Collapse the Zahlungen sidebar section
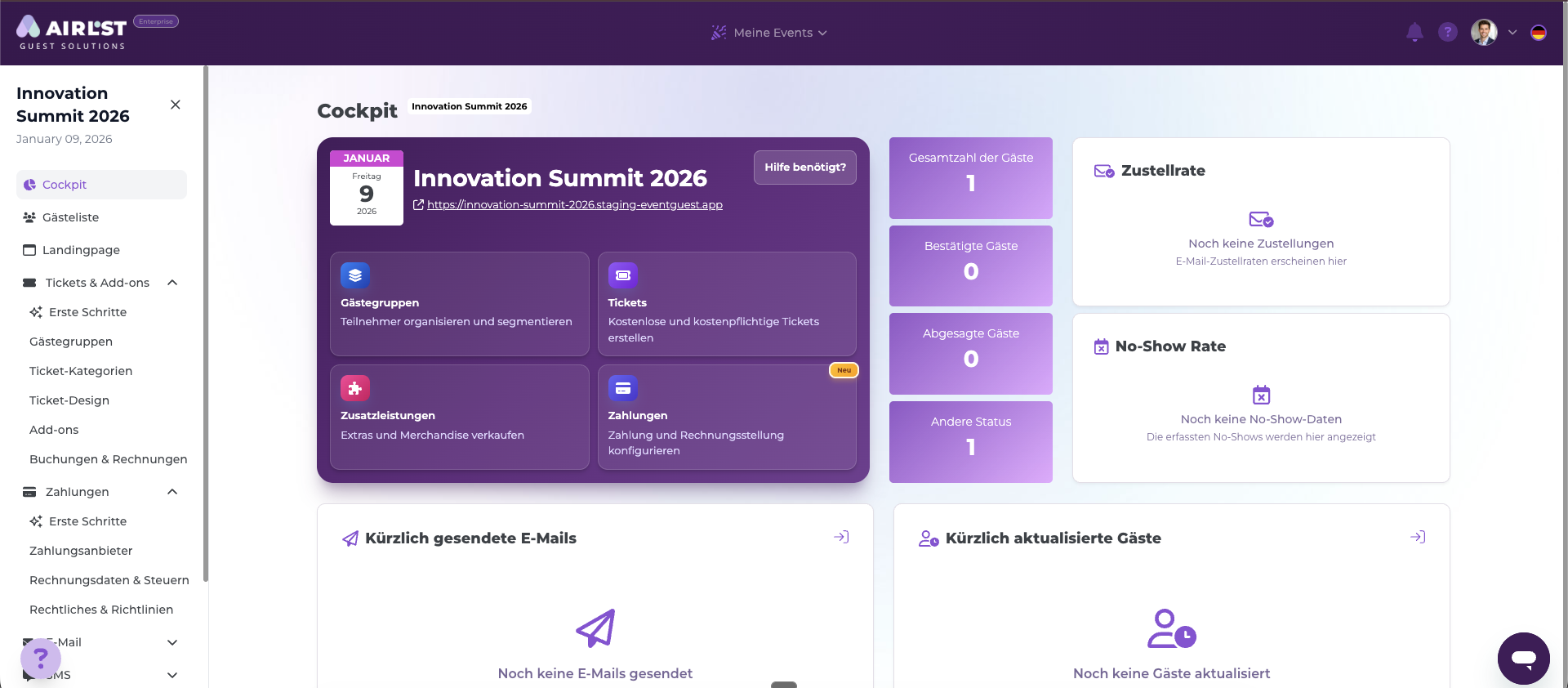Image resolution: width=1568 pixels, height=688 pixels. pyautogui.click(x=172, y=492)
